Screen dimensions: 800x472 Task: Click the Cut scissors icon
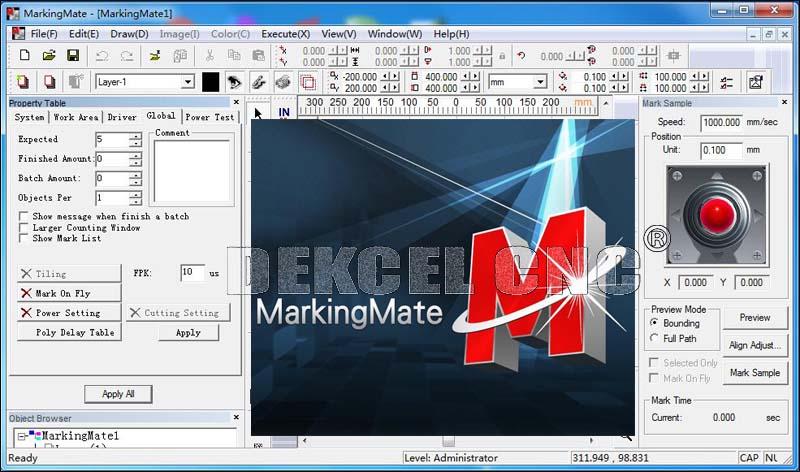(x=209, y=56)
